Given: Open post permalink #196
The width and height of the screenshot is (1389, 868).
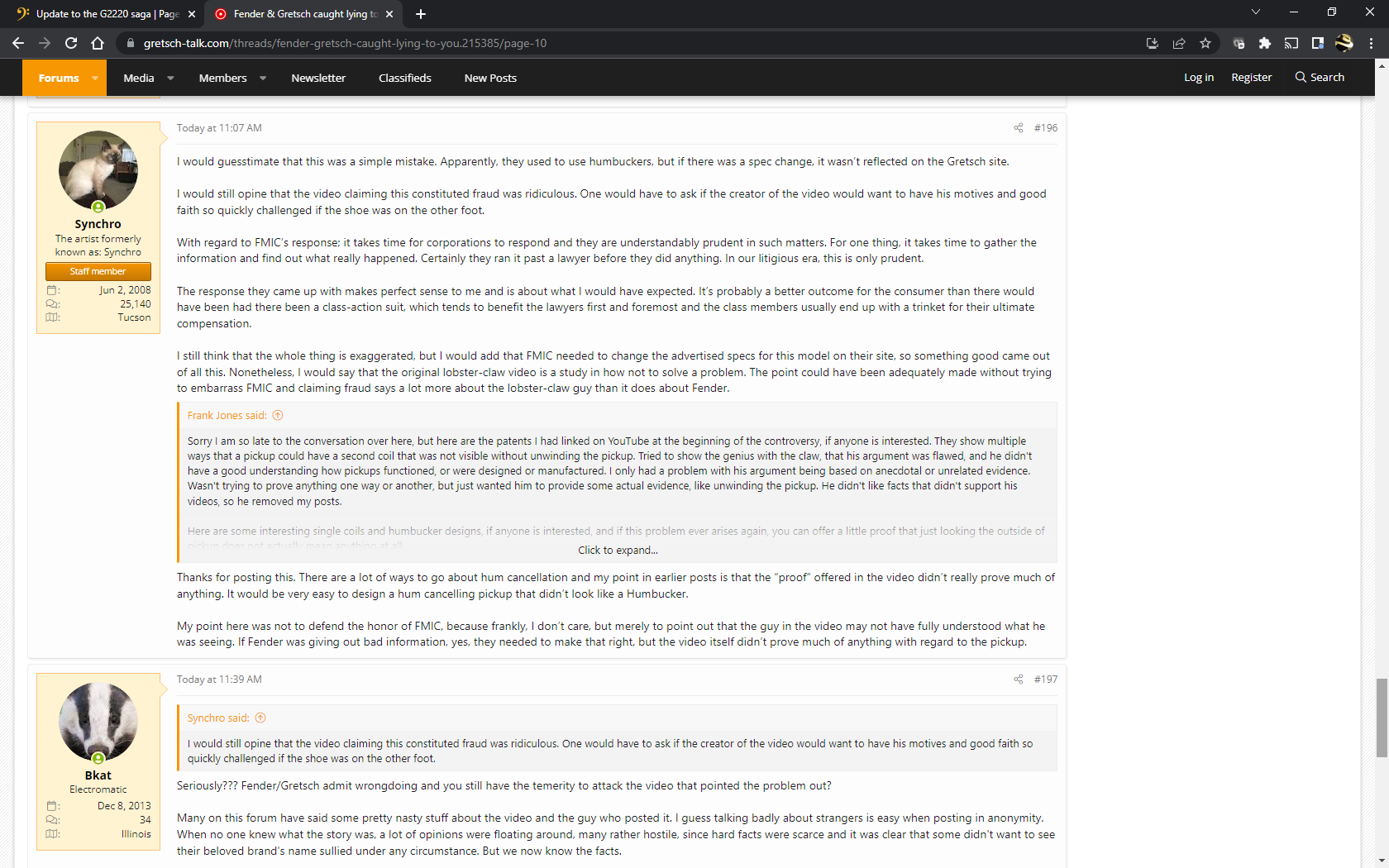Looking at the screenshot, I should [1046, 128].
